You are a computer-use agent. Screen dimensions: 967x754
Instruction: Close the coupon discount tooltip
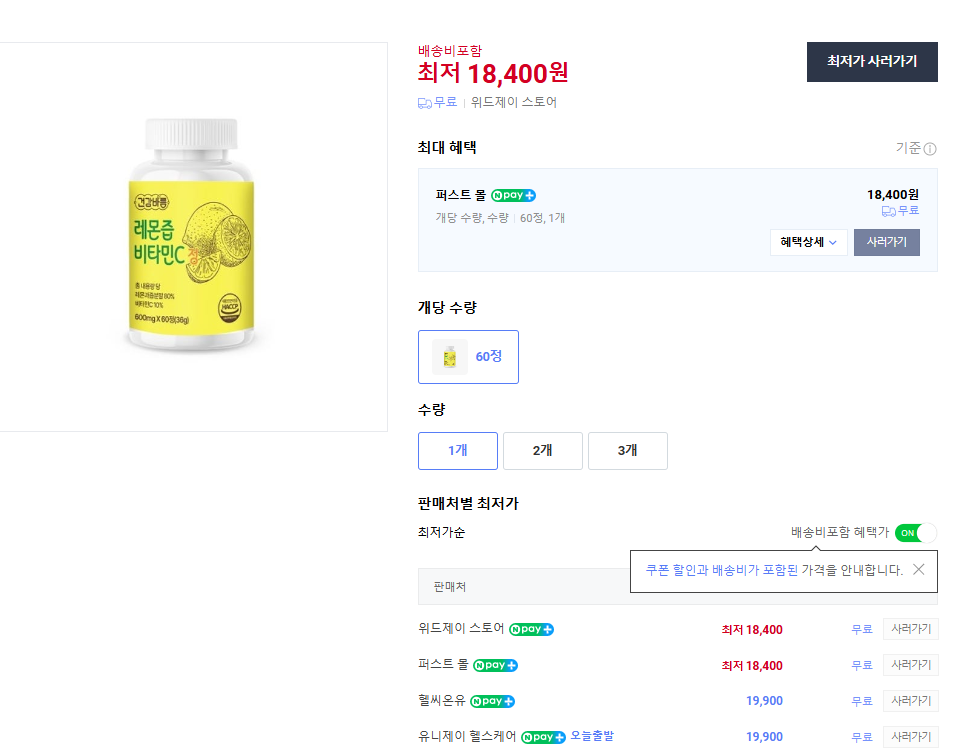pyautogui.click(x=918, y=570)
